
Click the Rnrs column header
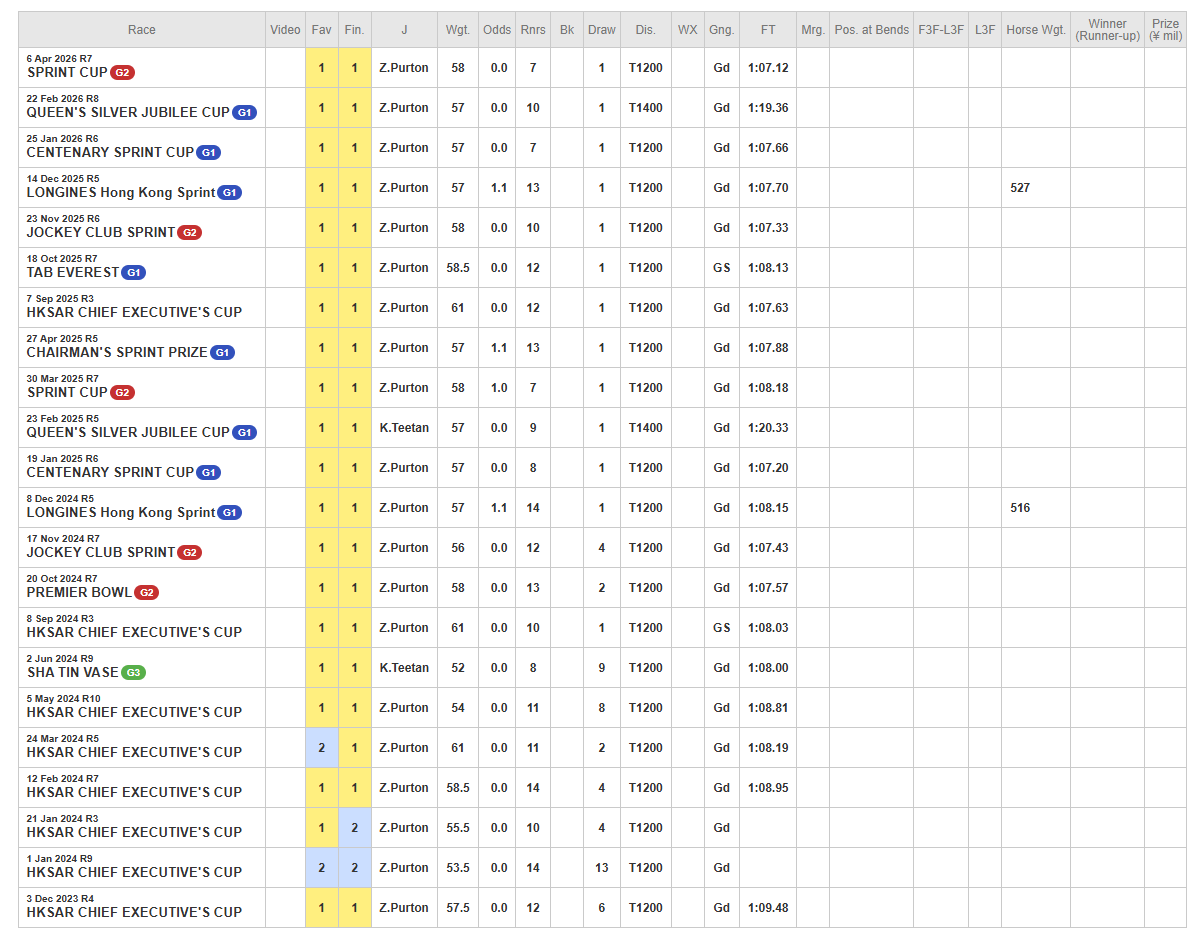pyautogui.click(x=533, y=30)
